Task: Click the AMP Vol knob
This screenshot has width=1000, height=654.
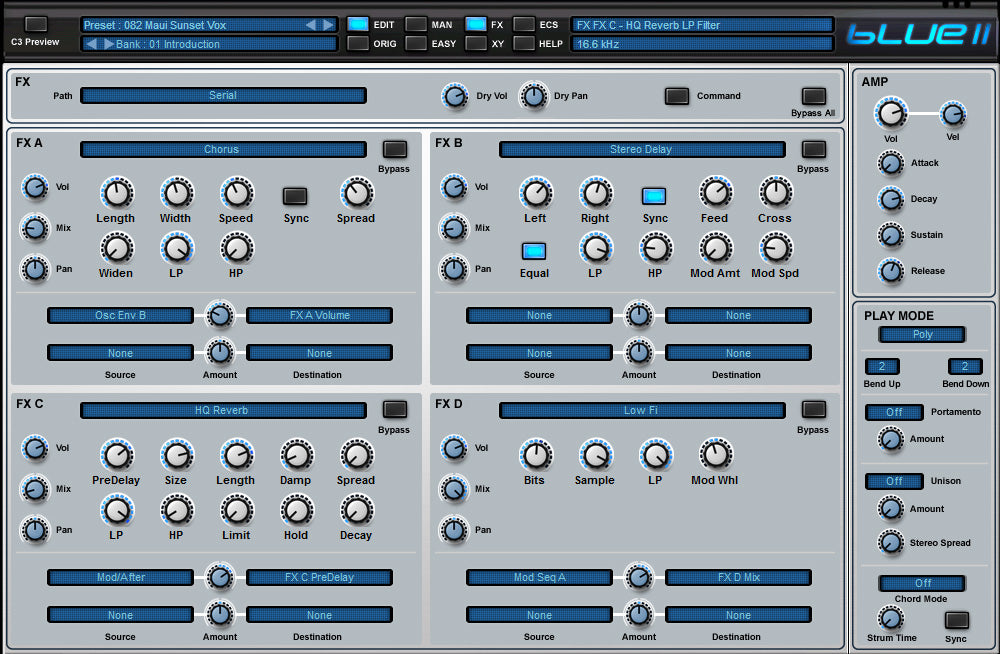Action: 890,113
